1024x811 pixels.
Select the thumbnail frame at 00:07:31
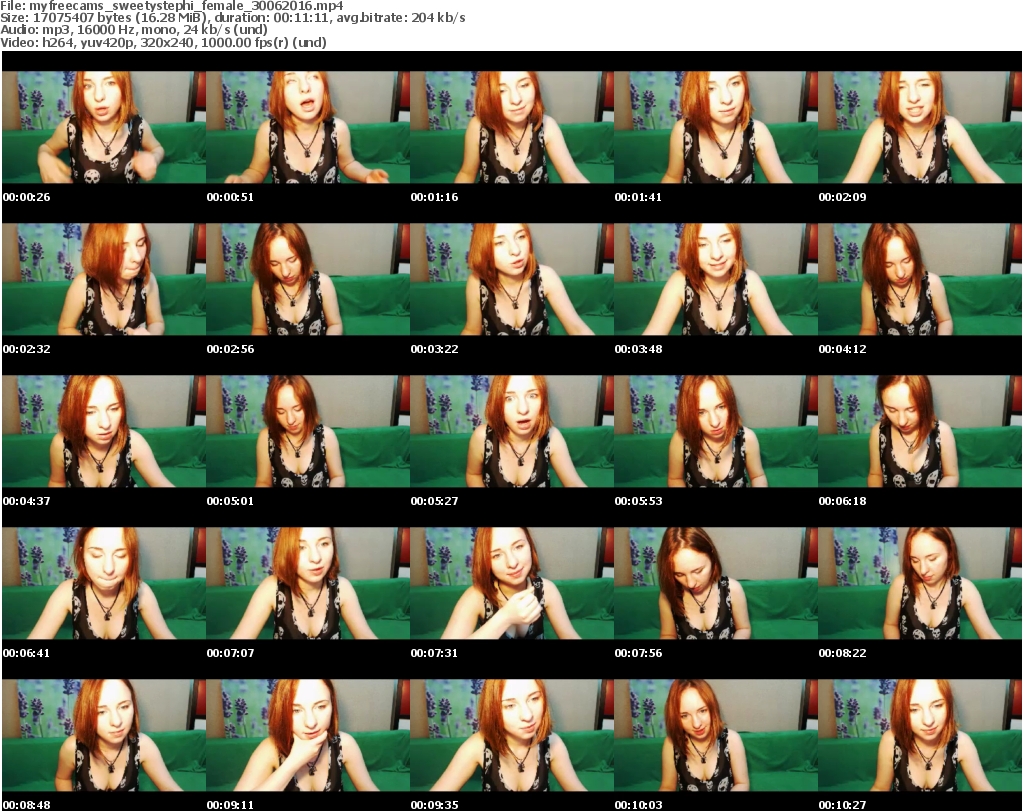coord(512,583)
